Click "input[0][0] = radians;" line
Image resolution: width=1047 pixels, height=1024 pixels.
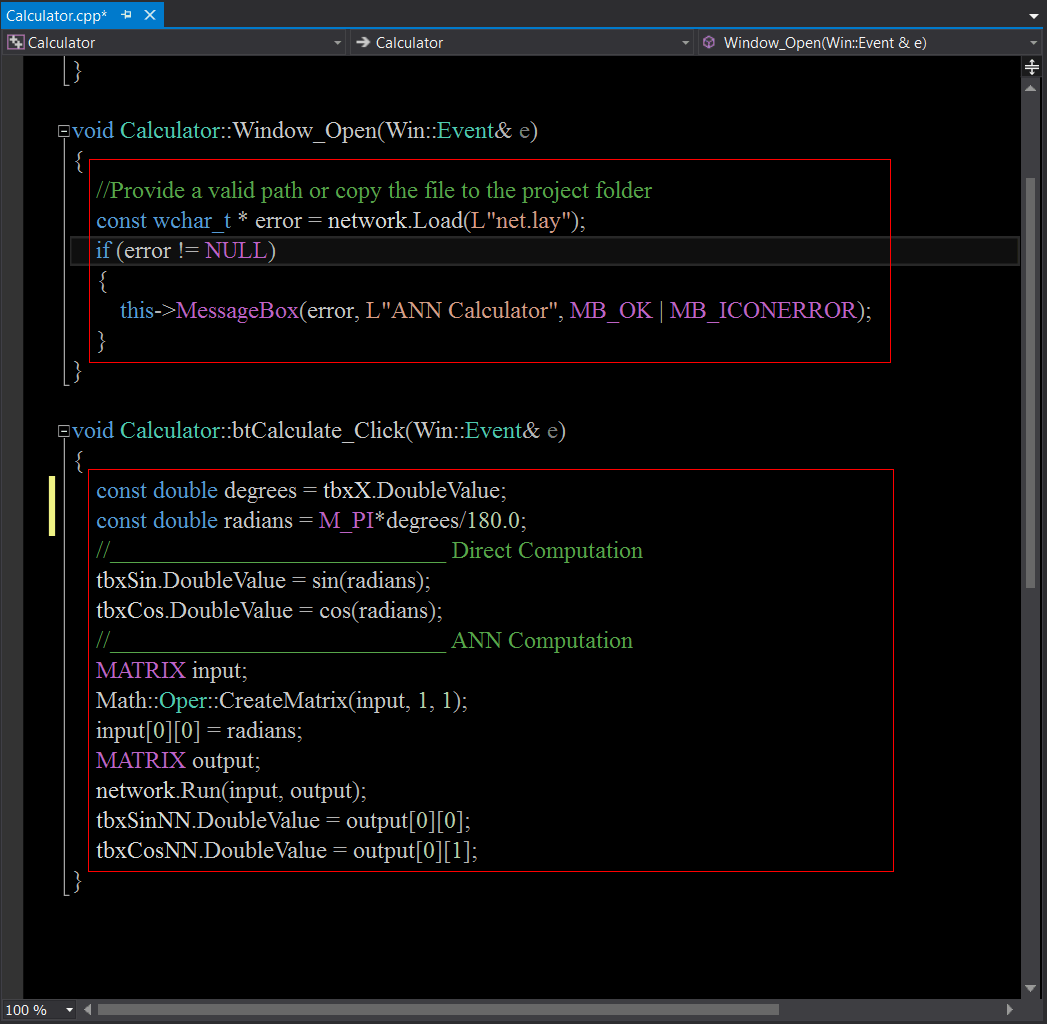click(x=199, y=731)
